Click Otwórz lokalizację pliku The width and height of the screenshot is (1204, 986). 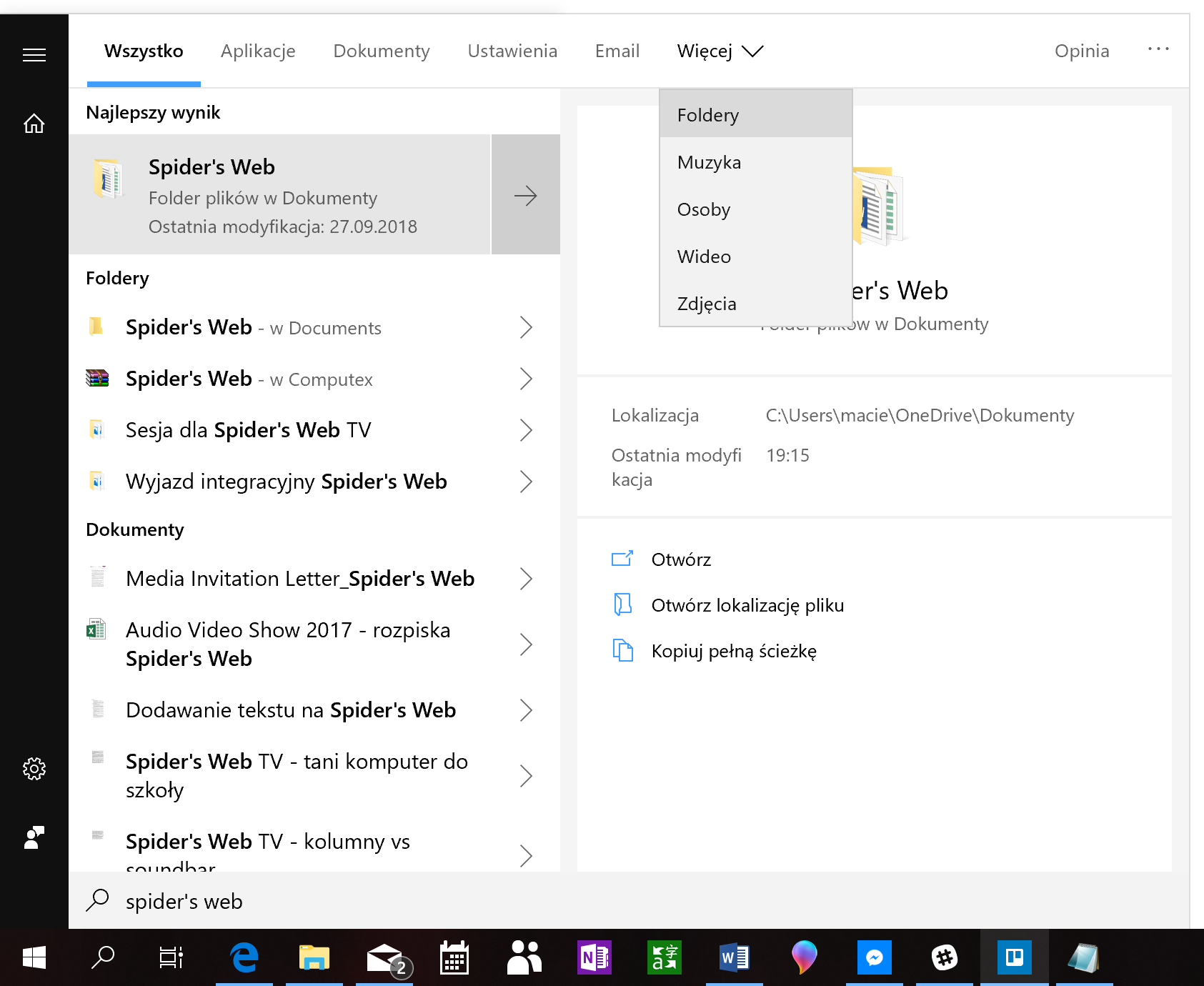[x=747, y=605]
